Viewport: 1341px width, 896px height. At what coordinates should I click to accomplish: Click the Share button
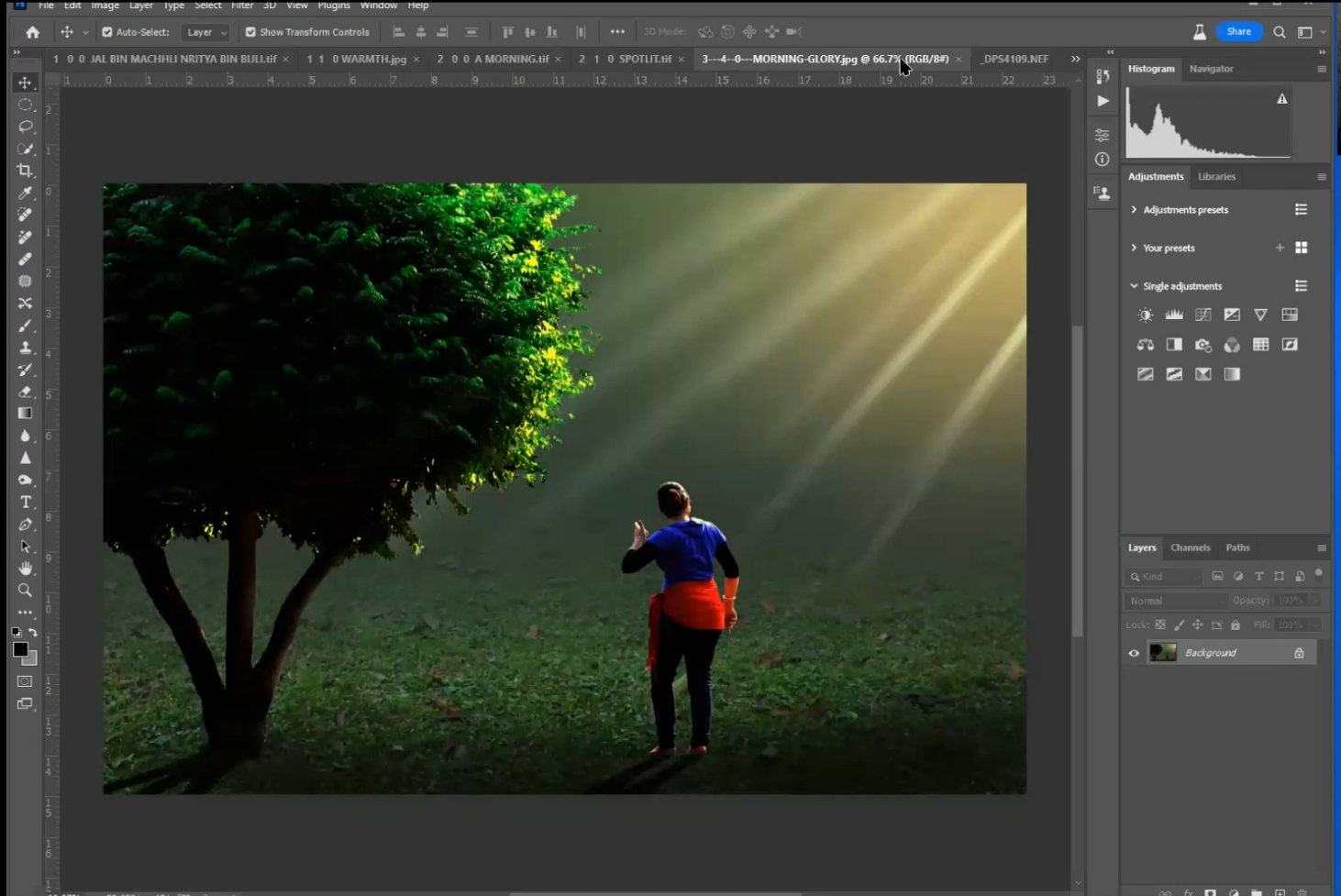(x=1238, y=31)
